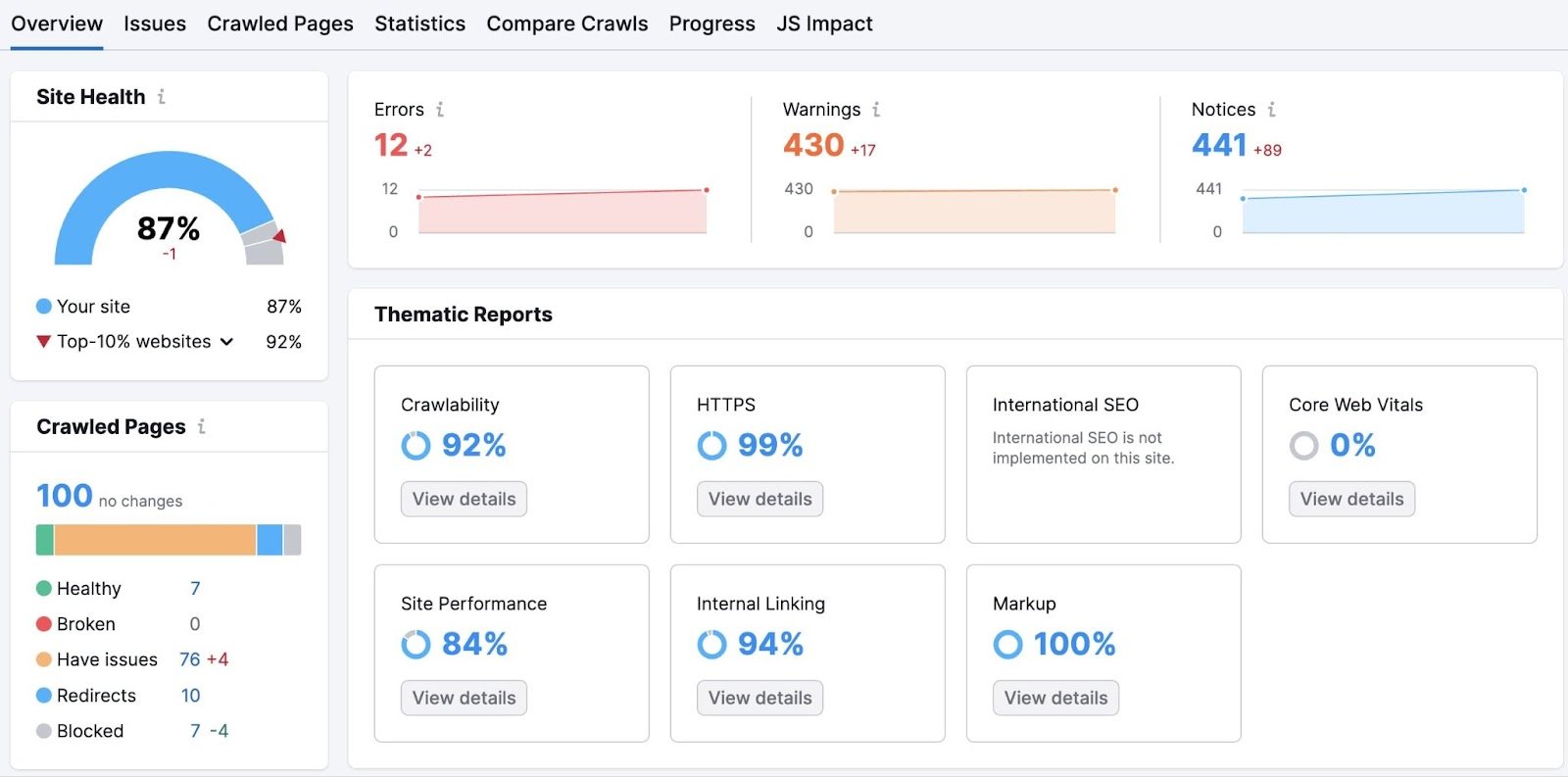
Task: Click the Markup score ring icon
Action: 1007,645
